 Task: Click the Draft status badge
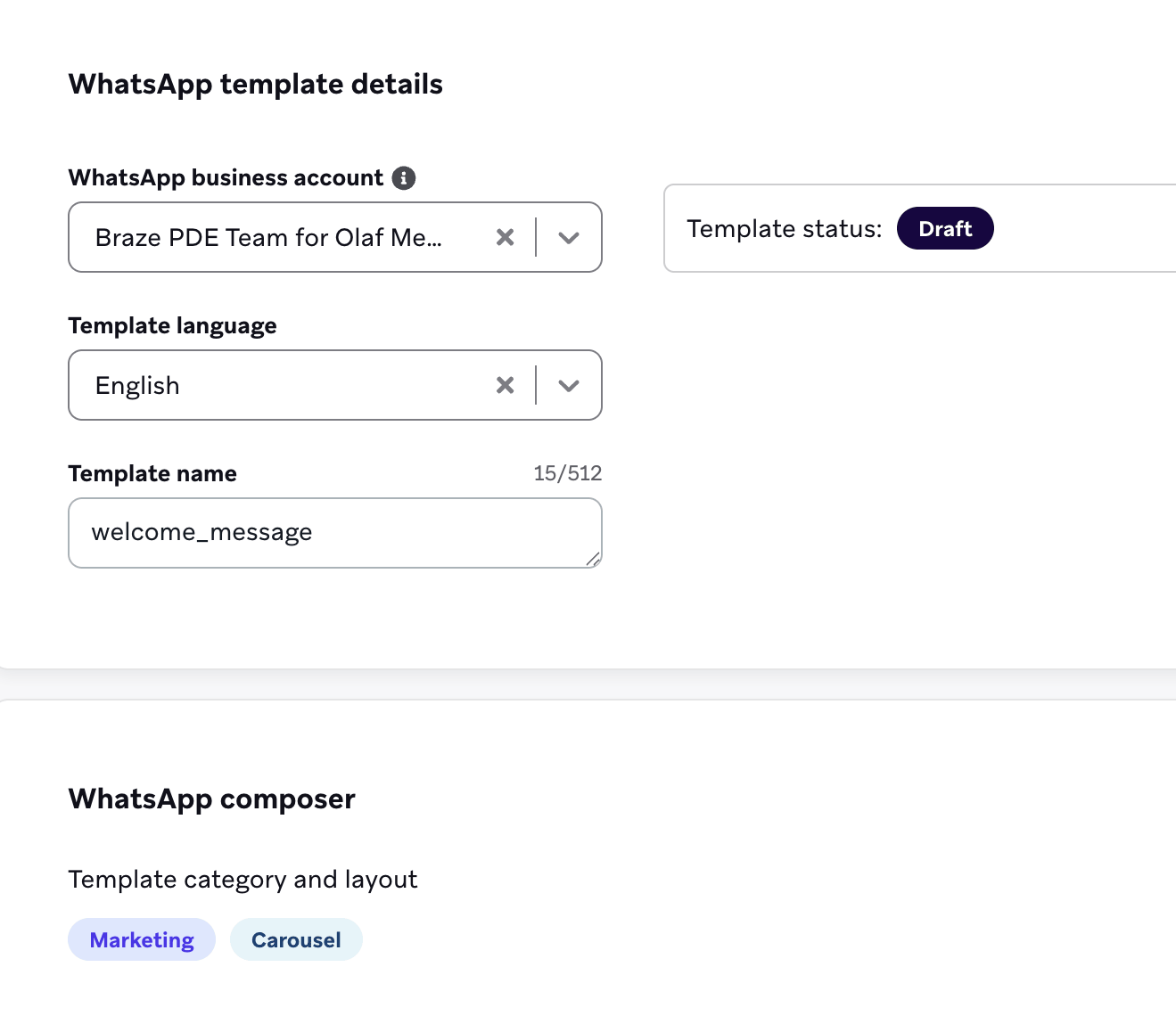tap(945, 228)
